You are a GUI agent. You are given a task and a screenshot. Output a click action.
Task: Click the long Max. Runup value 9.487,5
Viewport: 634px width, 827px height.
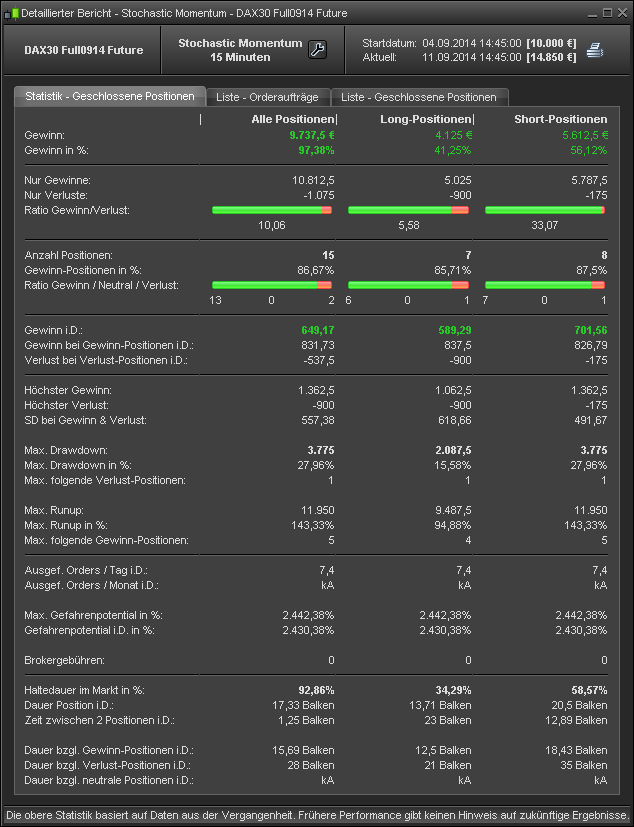click(453, 510)
